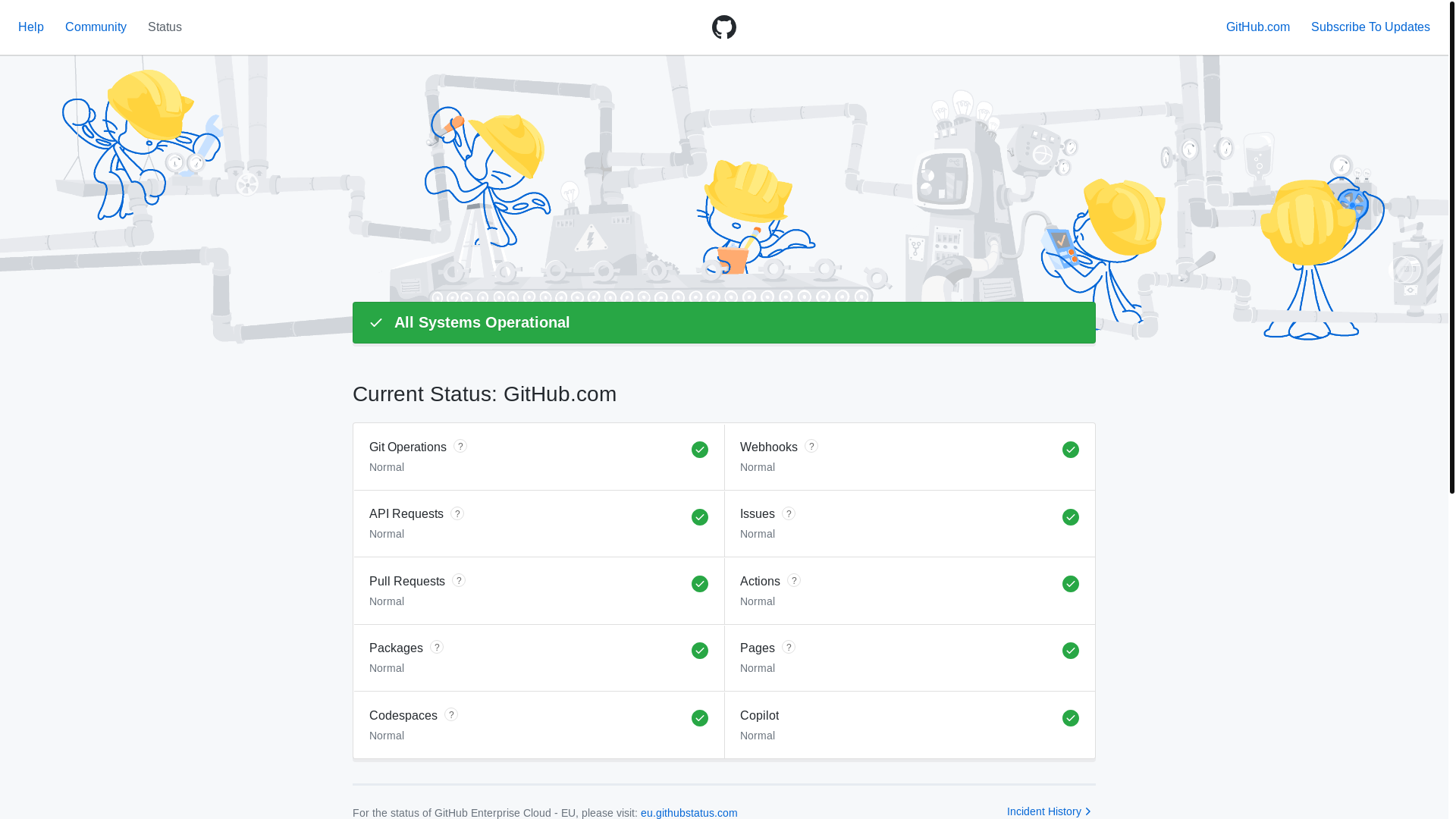1456x819 pixels.
Task: Open the Webhooks help question mark
Action: pyautogui.click(x=811, y=446)
